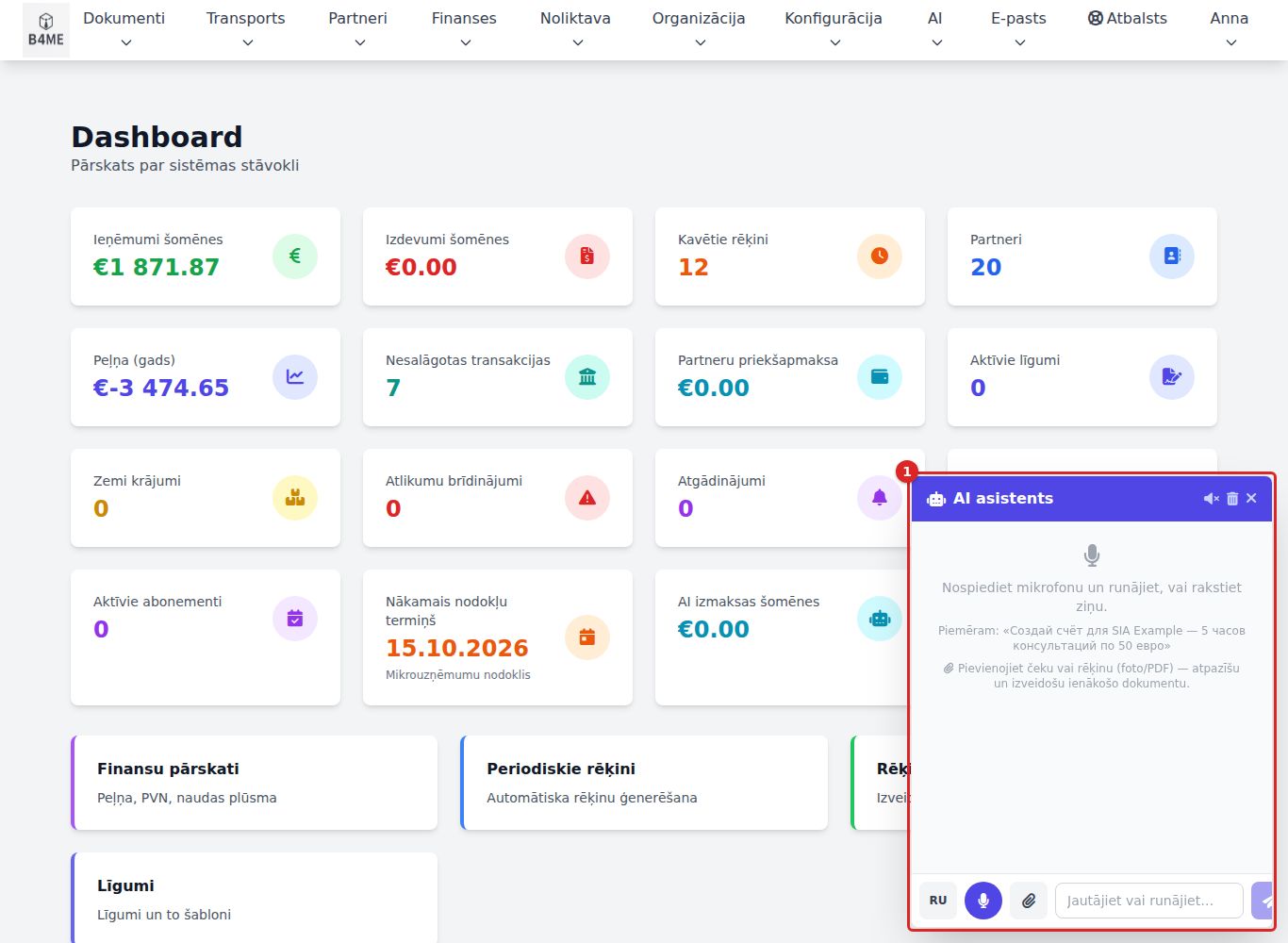Click the €-3 474.65 profit value

161,388
